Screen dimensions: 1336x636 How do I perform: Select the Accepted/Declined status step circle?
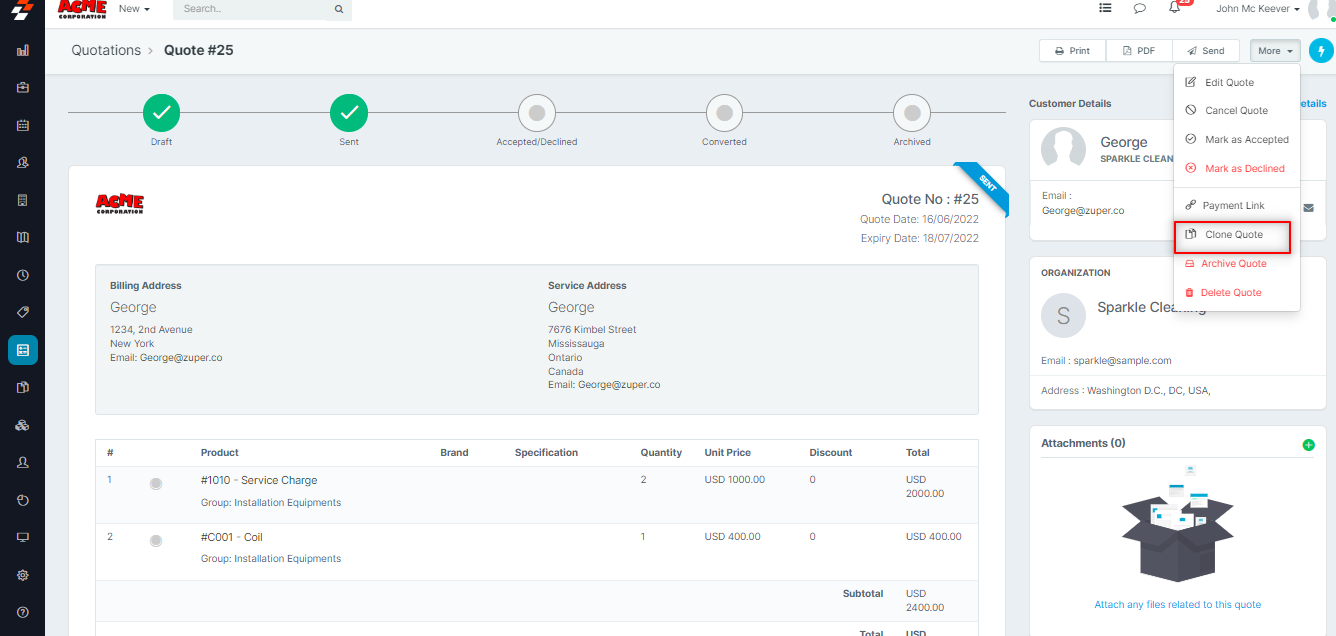pos(537,114)
